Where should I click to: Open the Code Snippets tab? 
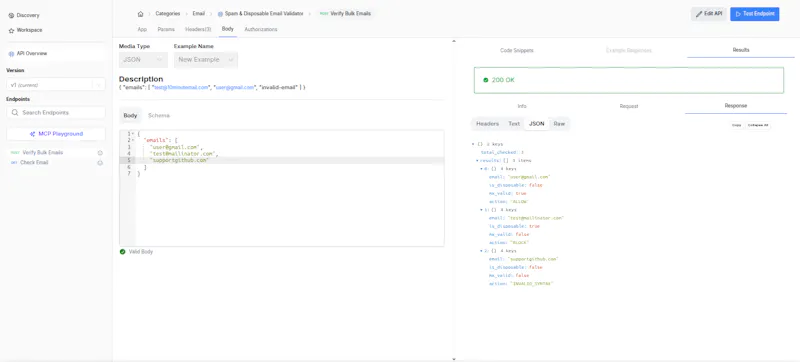tap(516, 50)
